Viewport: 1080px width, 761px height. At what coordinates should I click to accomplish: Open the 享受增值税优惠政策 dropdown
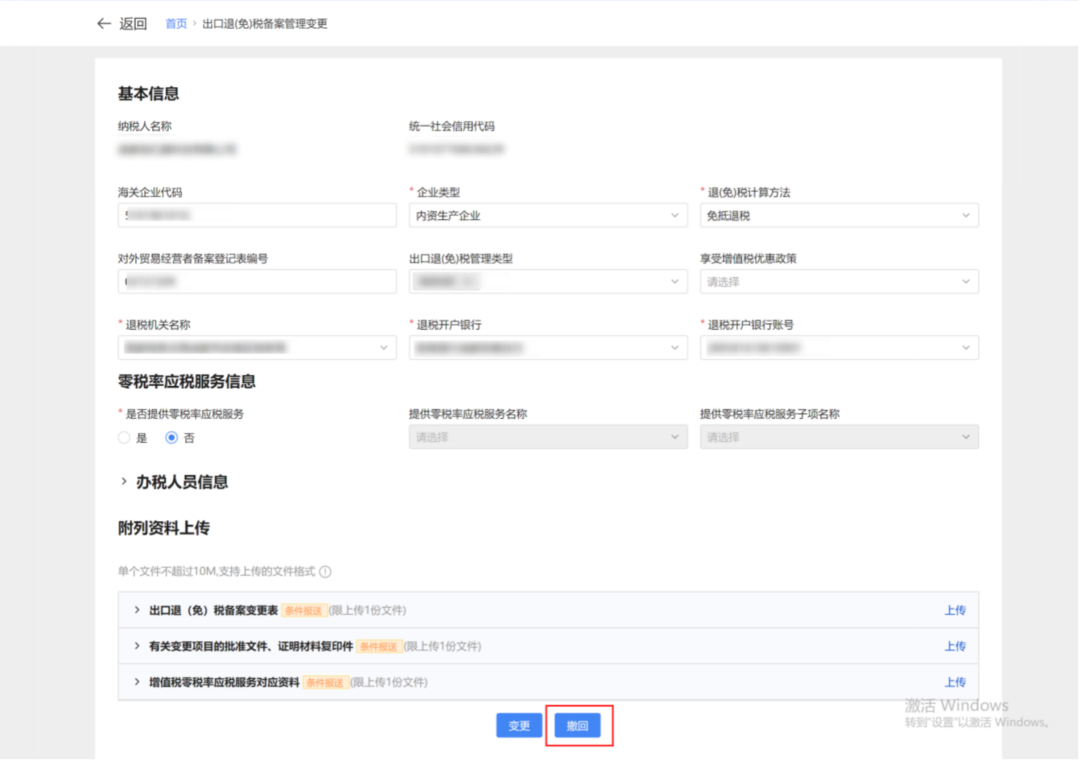tap(838, 282)
